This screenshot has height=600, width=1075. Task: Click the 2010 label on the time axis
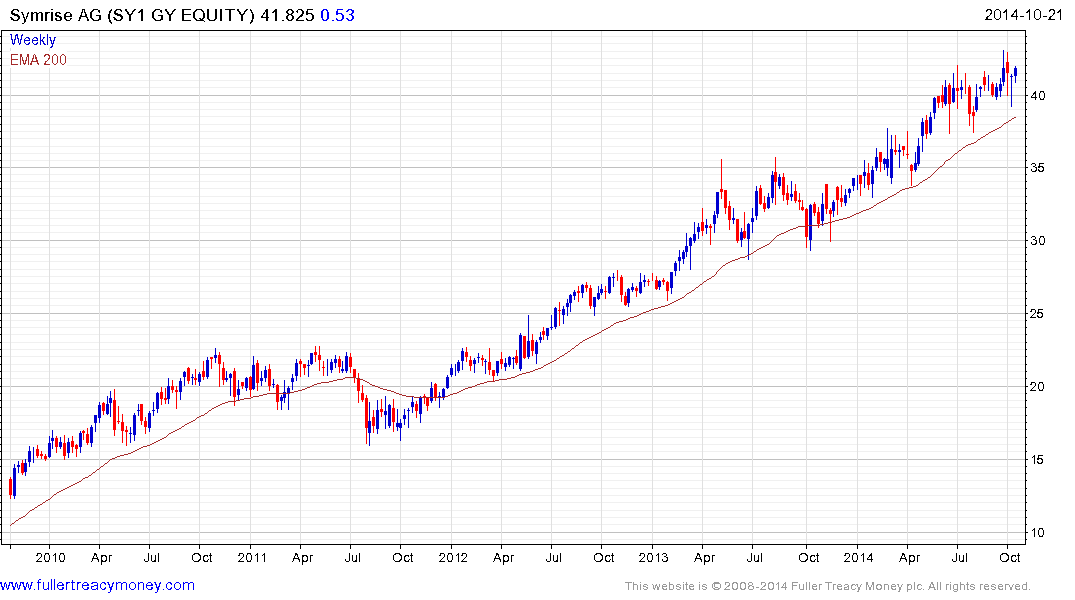point(50,557)
